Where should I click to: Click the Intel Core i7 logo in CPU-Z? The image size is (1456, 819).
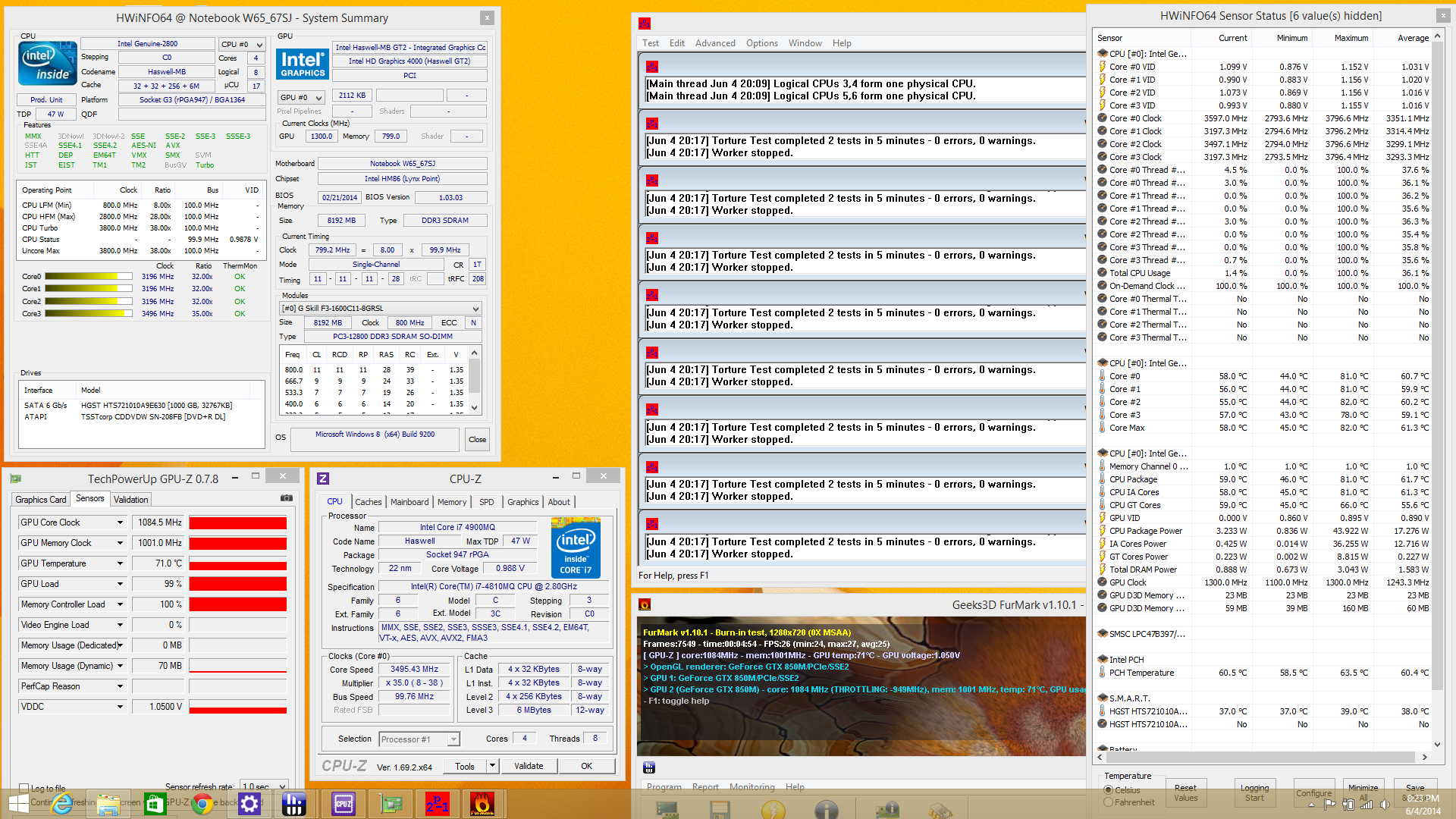(x=576, y=548)
